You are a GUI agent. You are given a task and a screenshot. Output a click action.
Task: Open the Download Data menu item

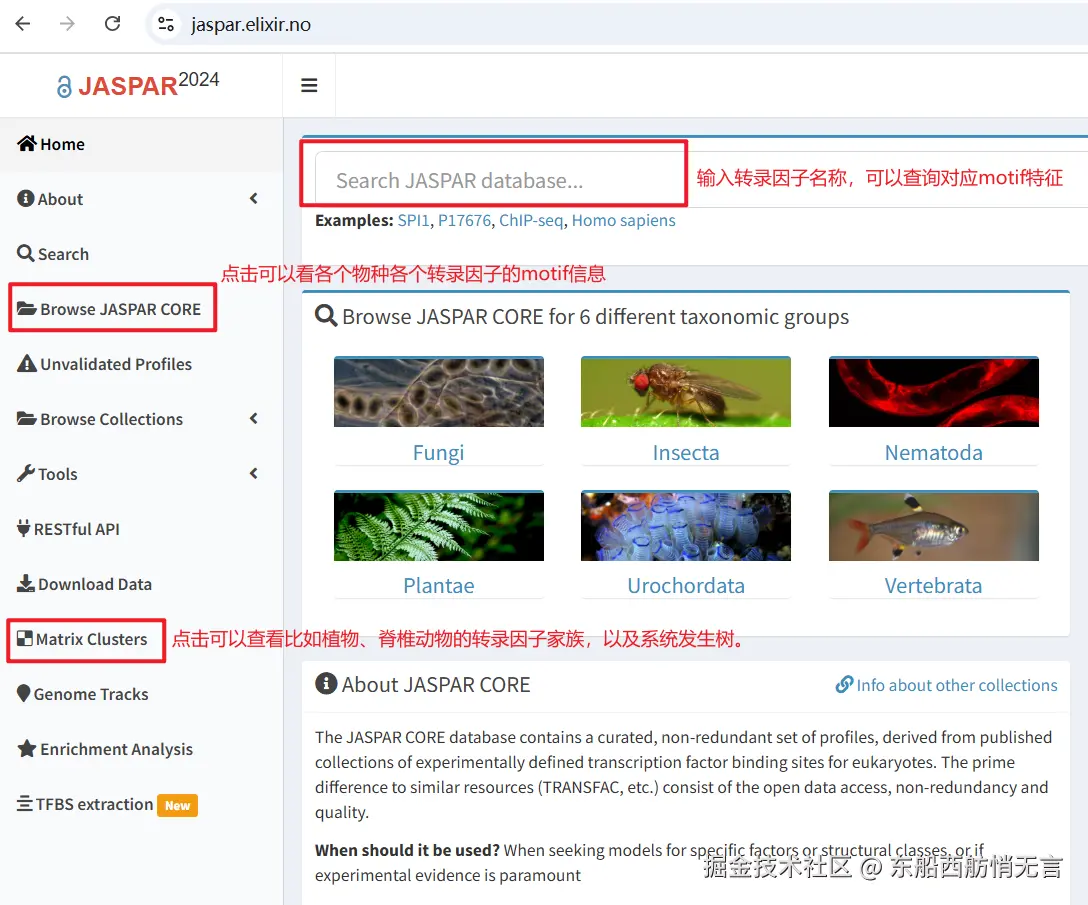[x=142, y=584]
